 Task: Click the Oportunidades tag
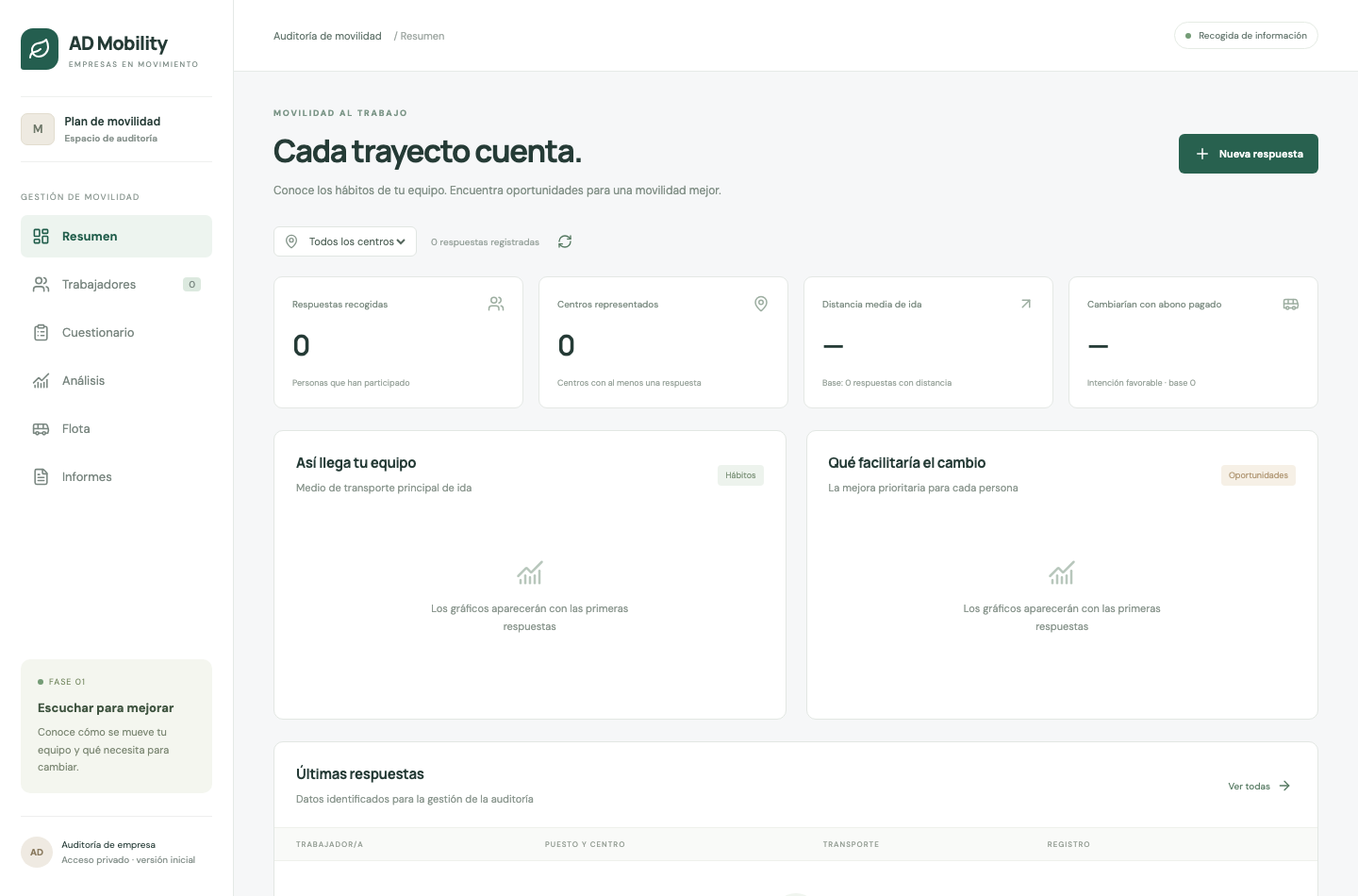click(1258, 475)
